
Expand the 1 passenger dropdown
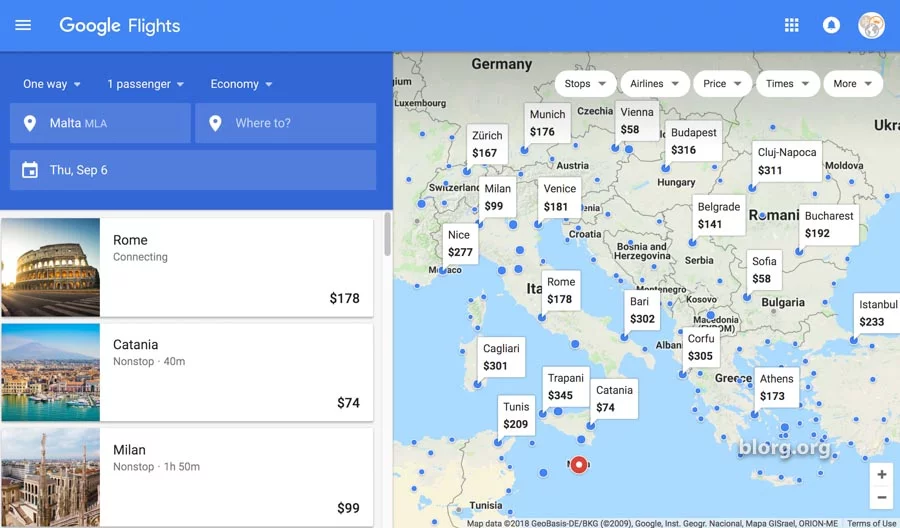146,84
